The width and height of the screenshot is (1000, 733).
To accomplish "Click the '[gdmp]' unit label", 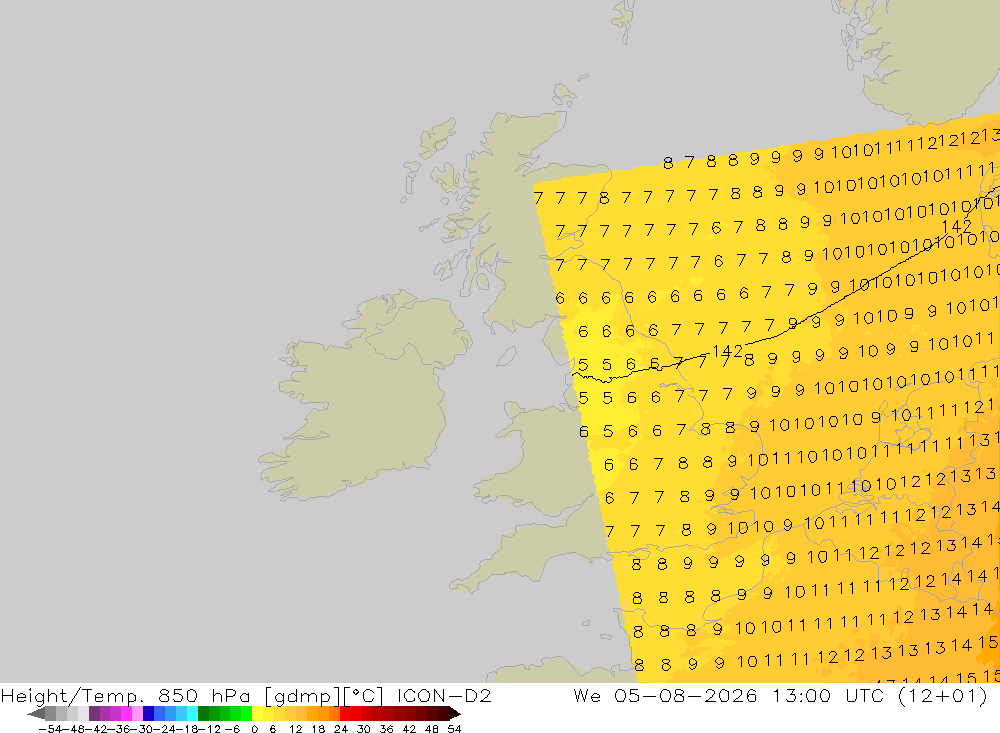I will 303,695.
